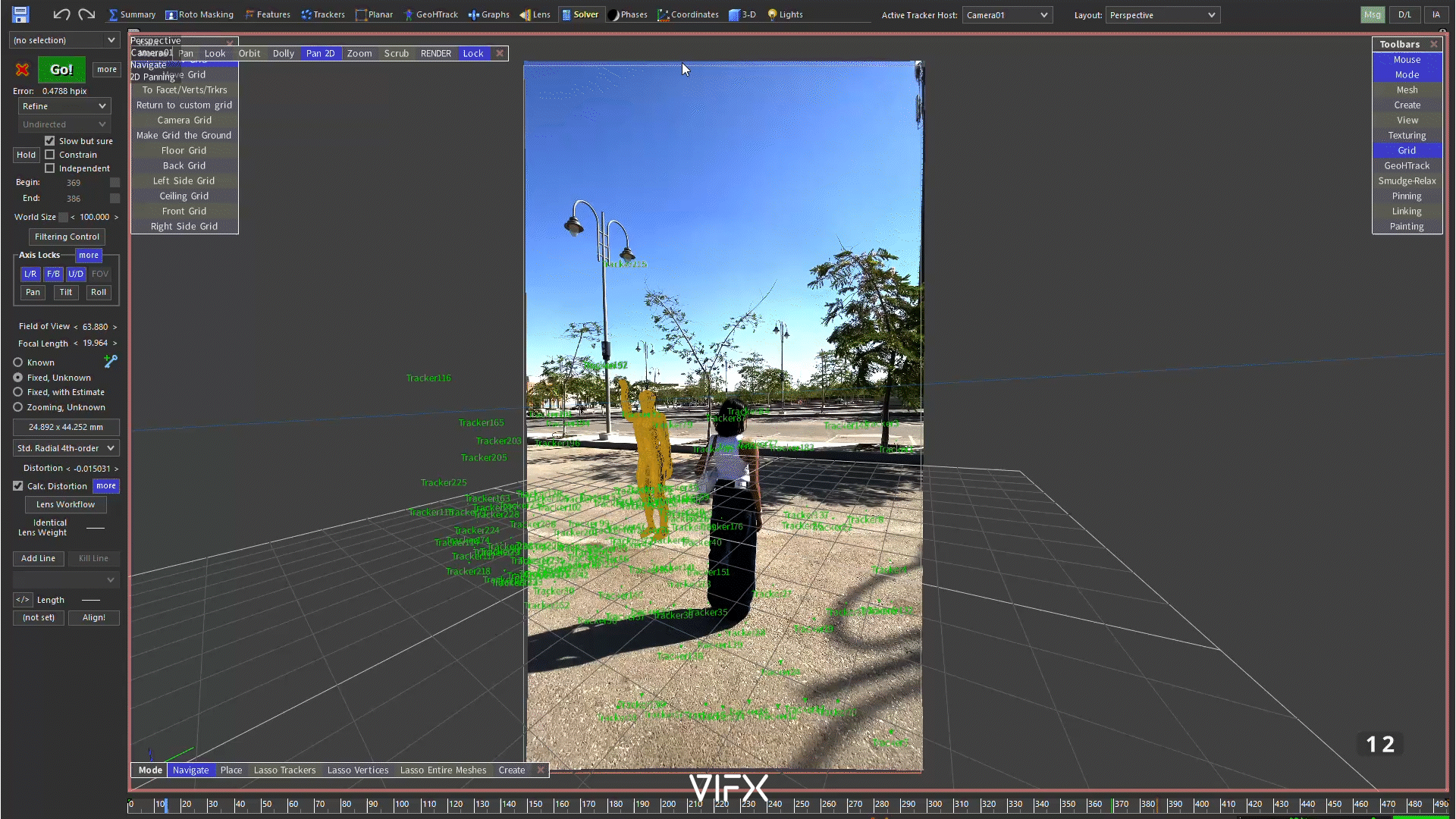
Task: Toggle the Calc. Distortion checkbox
Action: click(18, 486)
